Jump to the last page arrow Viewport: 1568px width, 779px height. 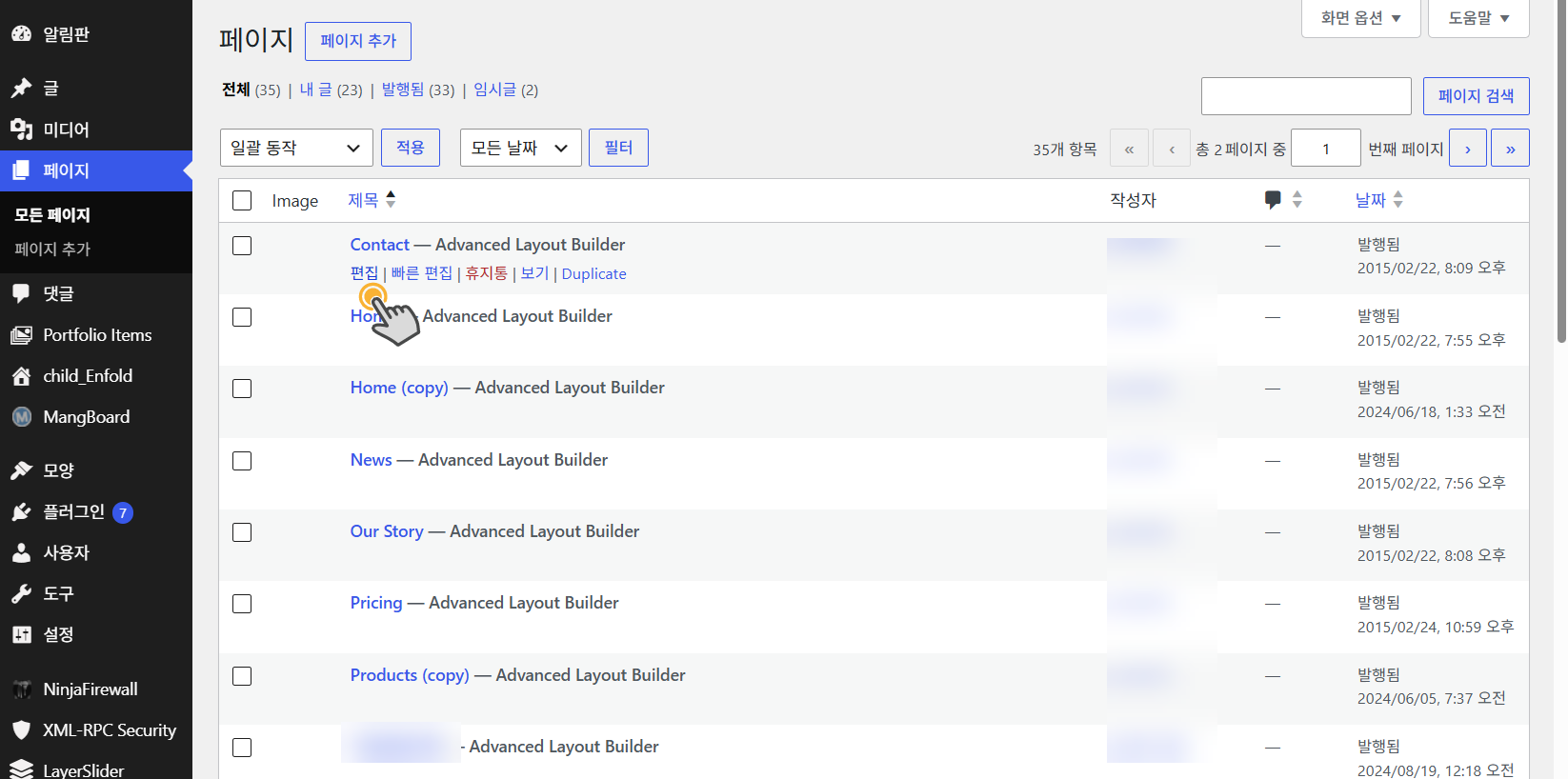(1511, 149)
